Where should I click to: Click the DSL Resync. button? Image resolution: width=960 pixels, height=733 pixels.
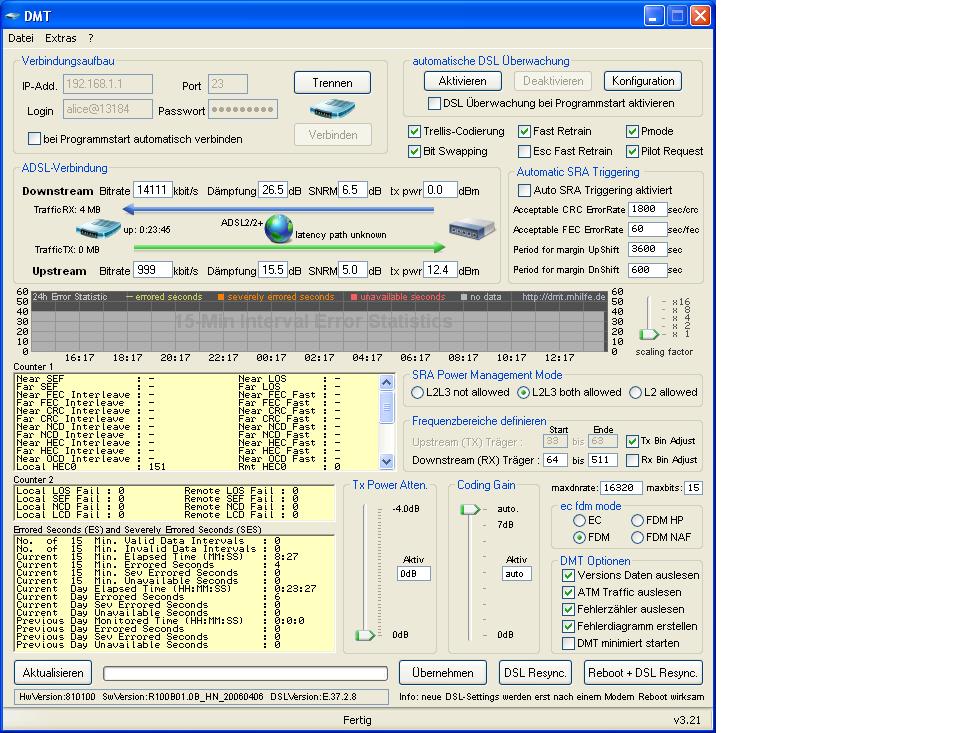(536, 673)
